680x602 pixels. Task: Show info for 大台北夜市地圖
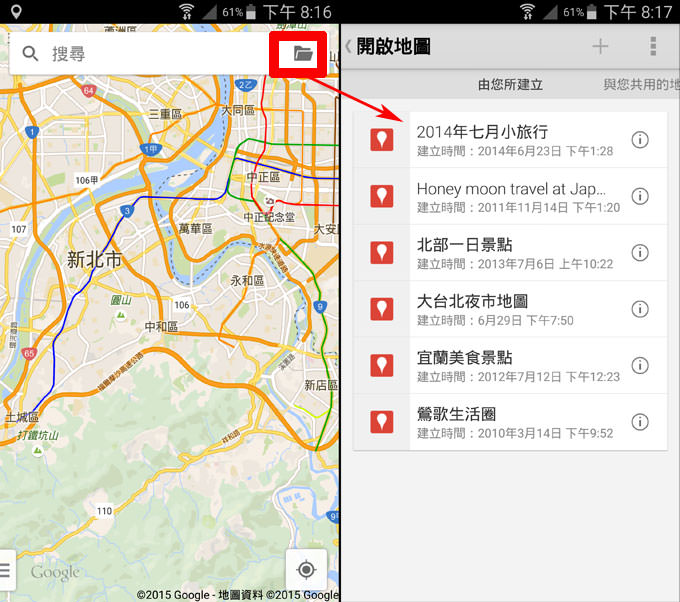[640, 309]
